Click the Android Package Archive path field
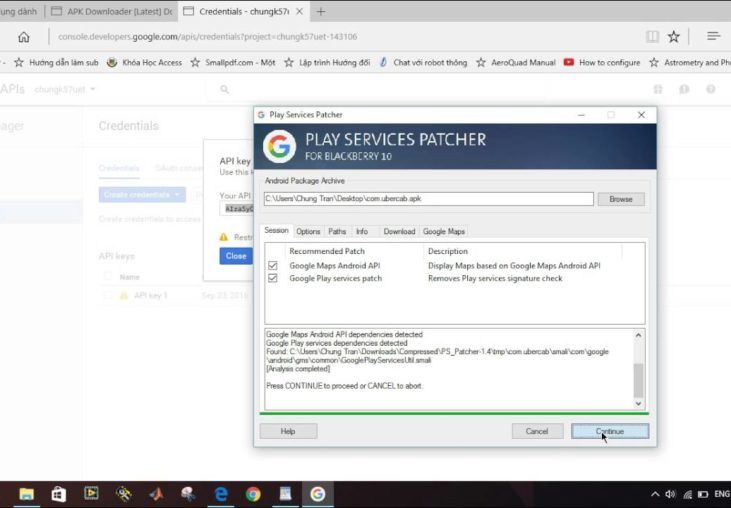The width and height of the screenshot is (731, 508). click(x=428, y=199)
